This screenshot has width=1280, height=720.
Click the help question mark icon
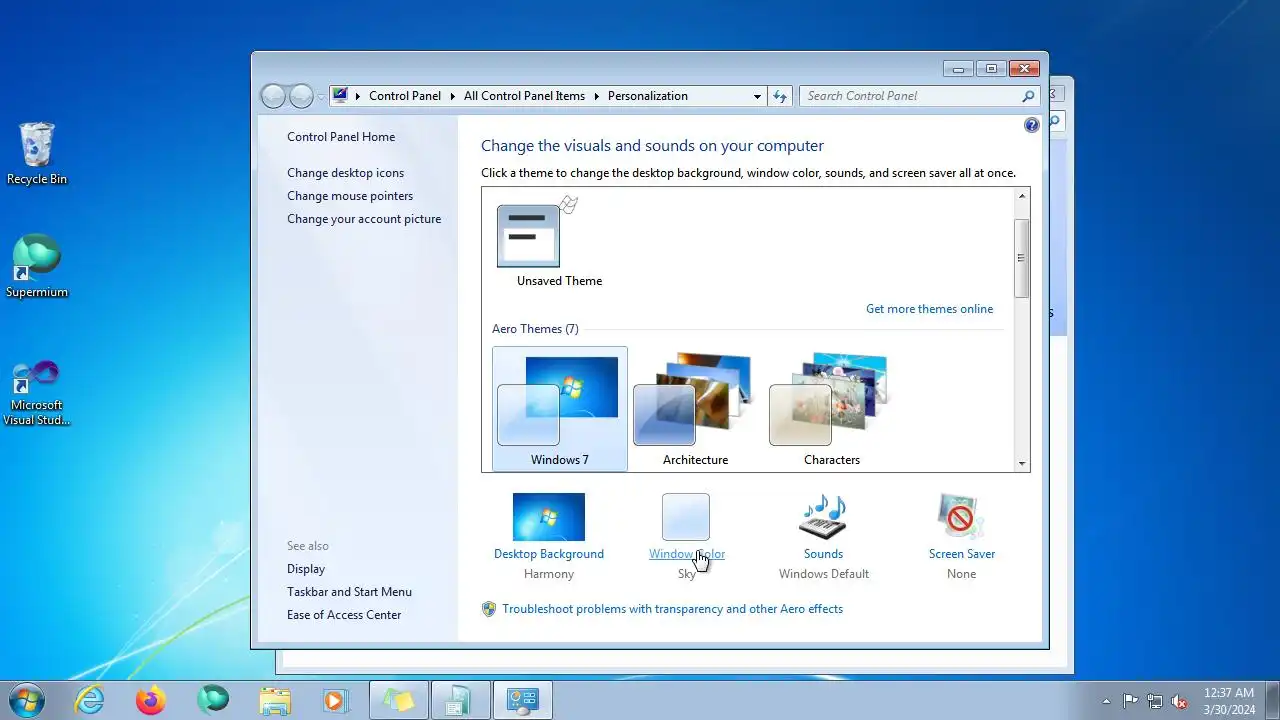point(1032,125)
